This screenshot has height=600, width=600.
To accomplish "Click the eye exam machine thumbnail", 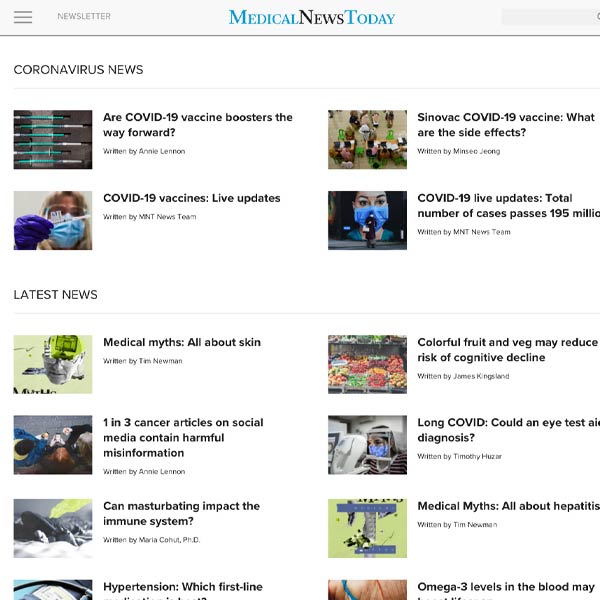I will pyautogui.click(x=367, y=445).
